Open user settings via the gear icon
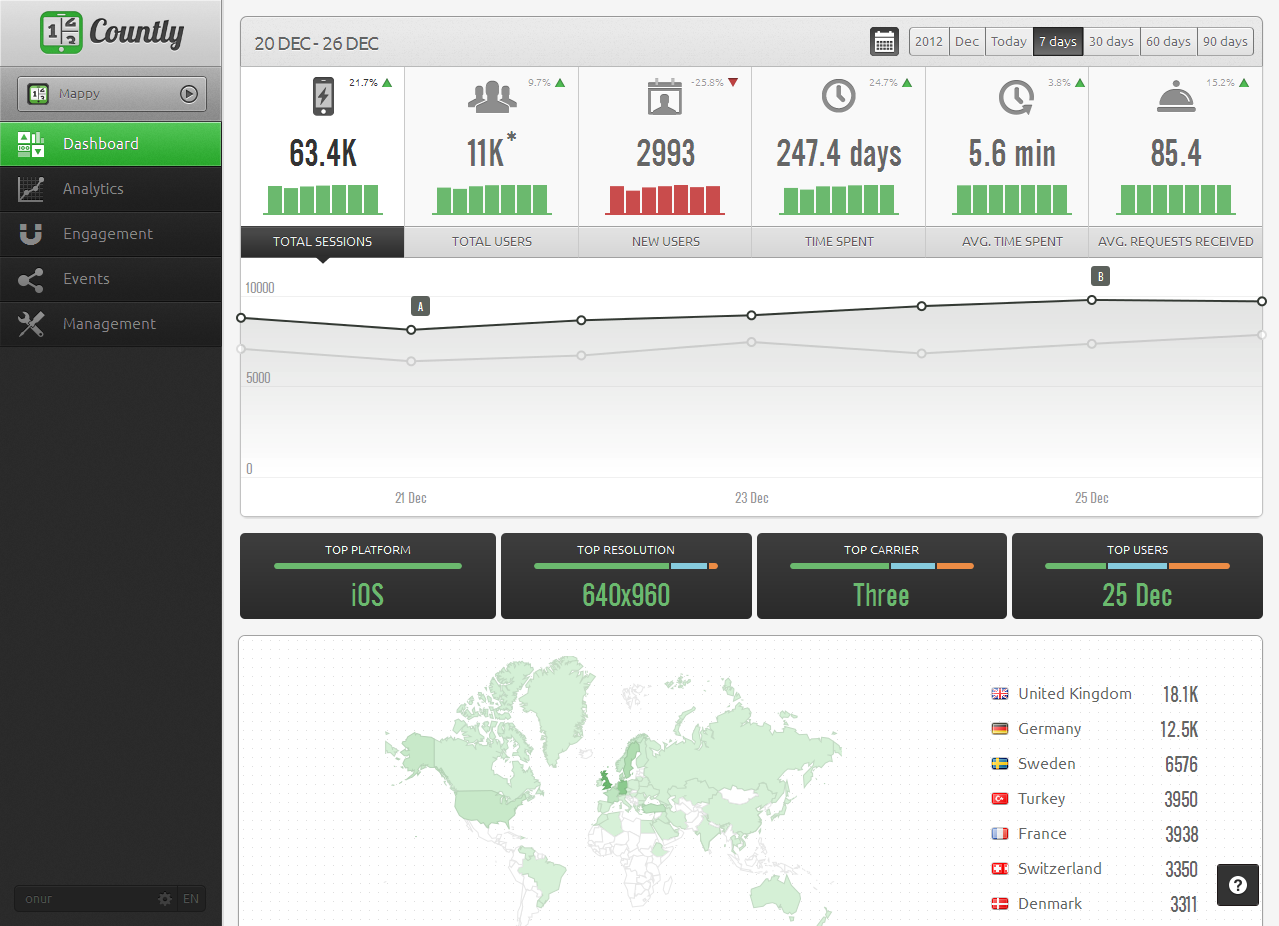 (x=164, y=898)
